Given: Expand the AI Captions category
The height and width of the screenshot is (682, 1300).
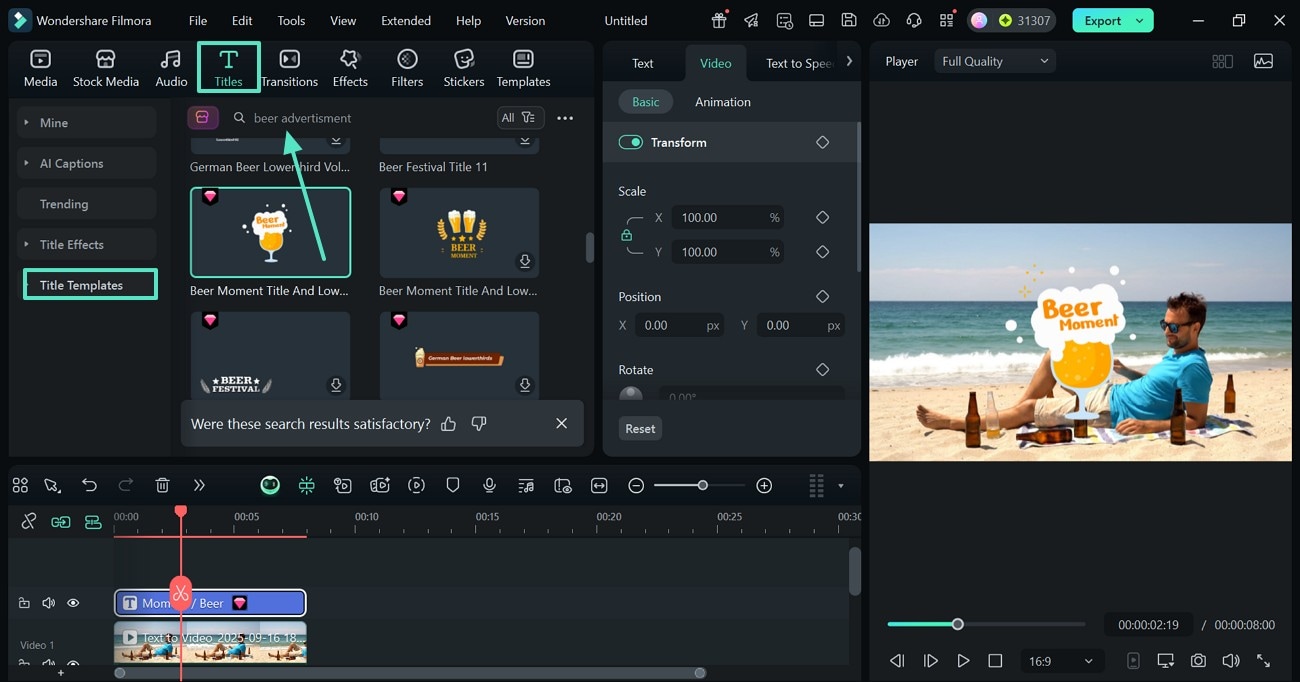Looking at the screenshot, I should (87, 163).
